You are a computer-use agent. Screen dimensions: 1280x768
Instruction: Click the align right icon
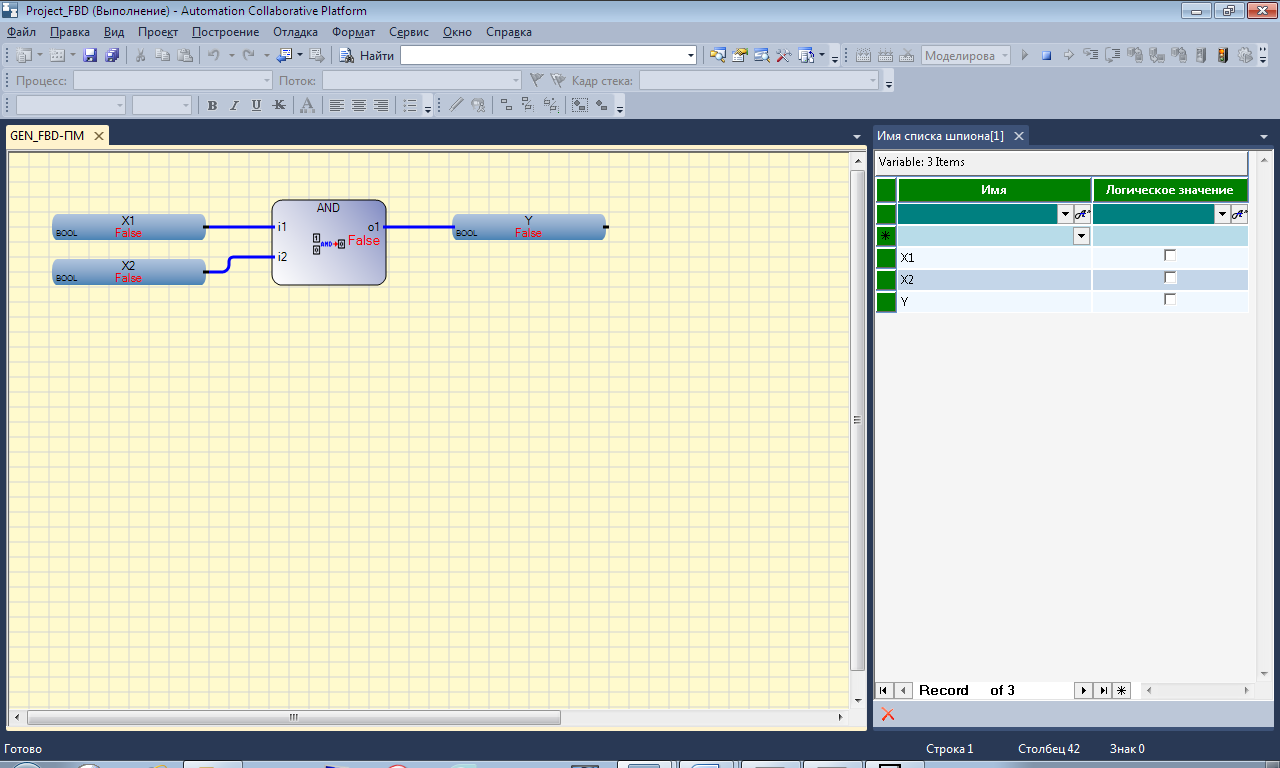(380, 105)
